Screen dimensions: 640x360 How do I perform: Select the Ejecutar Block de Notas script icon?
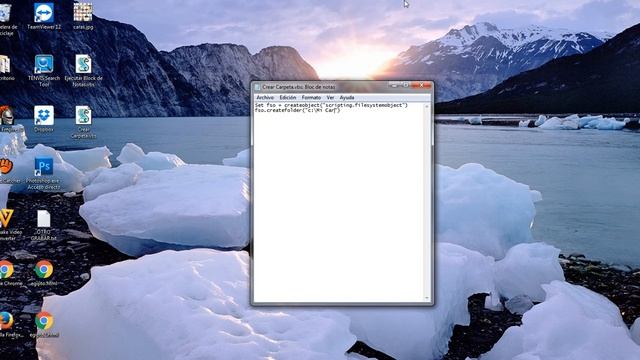click(x=83, y=70)
